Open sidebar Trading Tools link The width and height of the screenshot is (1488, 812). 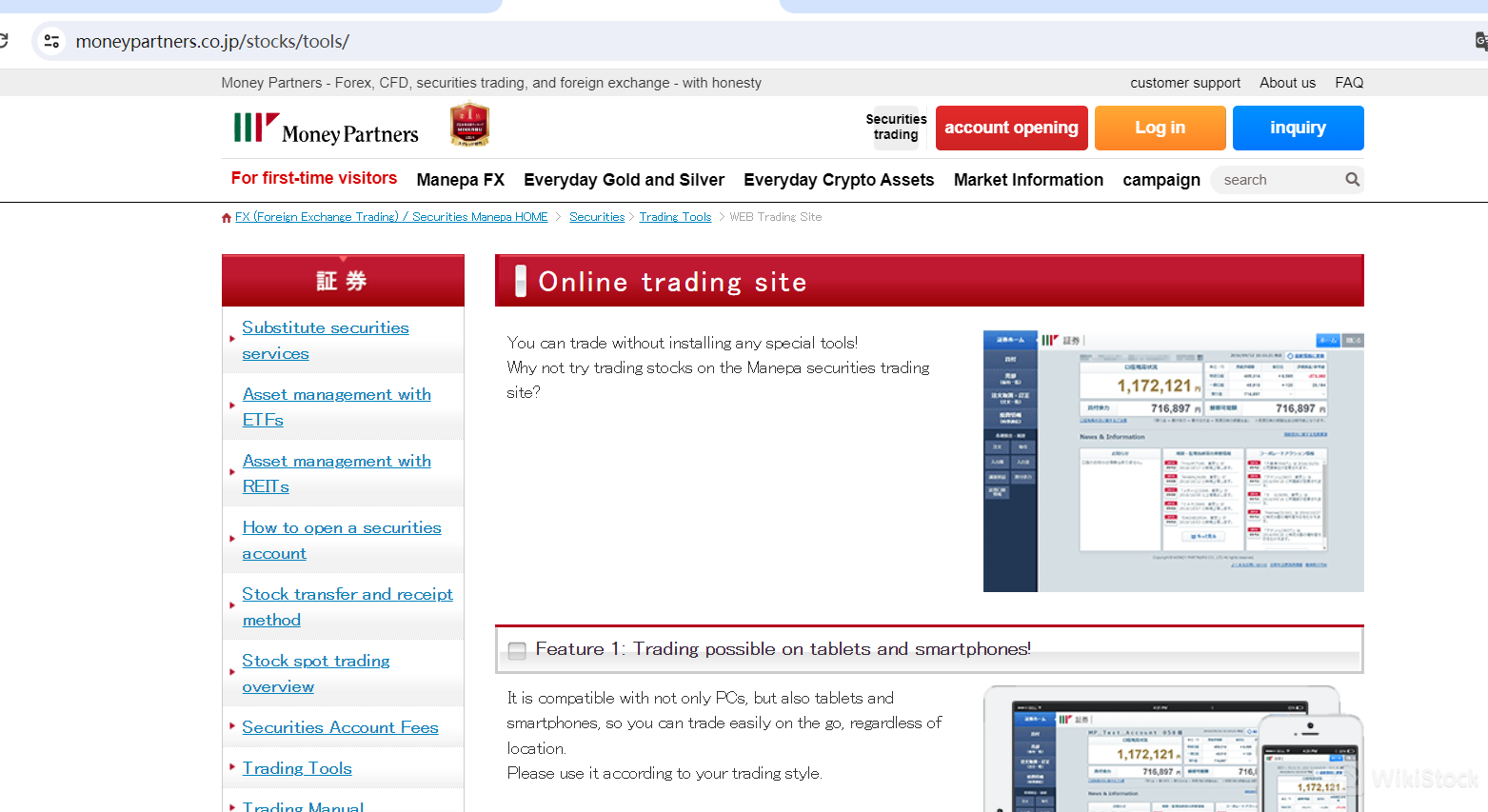[296, 768]
